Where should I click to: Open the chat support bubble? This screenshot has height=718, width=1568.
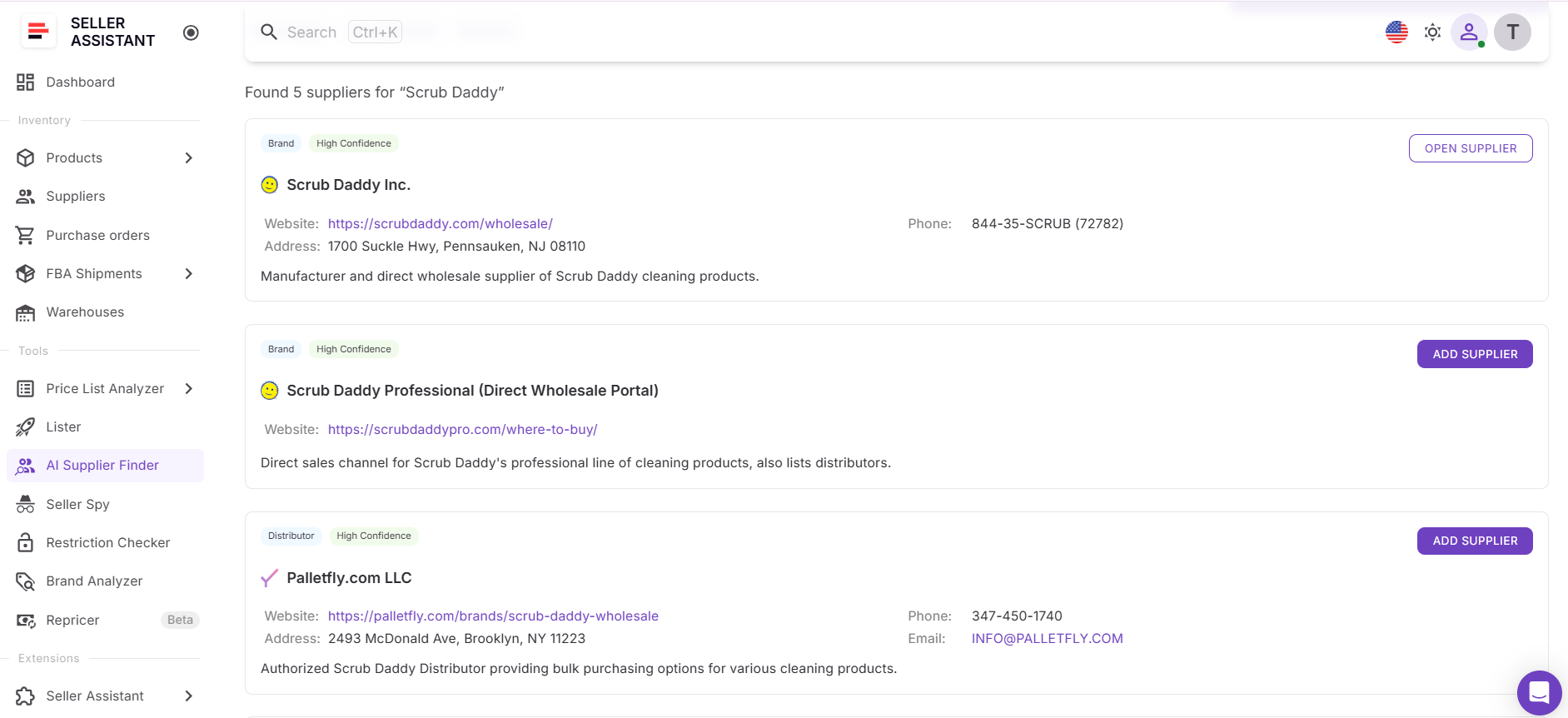coord(1539,692)
